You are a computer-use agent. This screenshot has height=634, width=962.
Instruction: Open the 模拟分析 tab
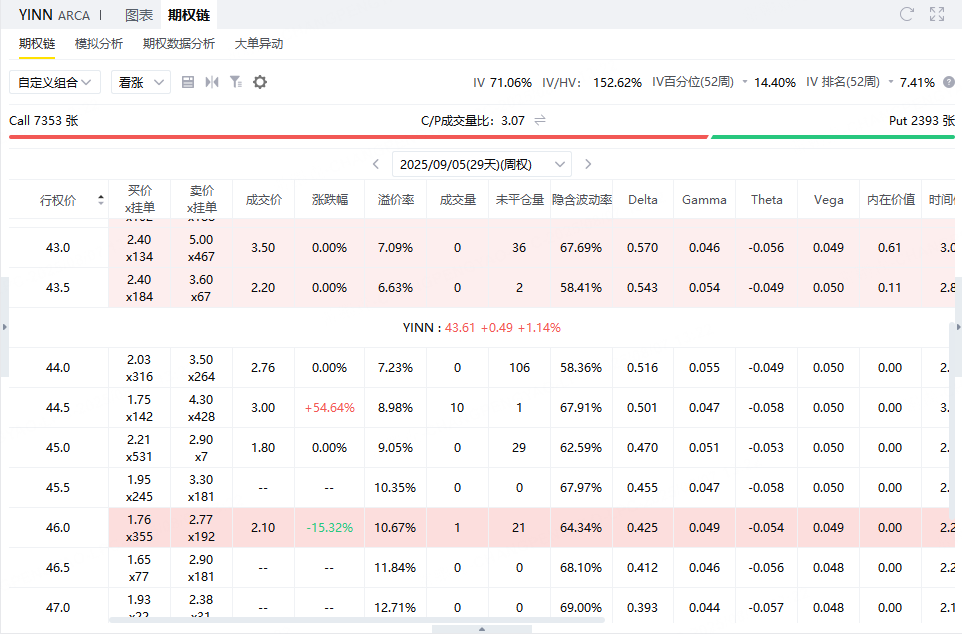pyautogui.click(x=99, y=44)
